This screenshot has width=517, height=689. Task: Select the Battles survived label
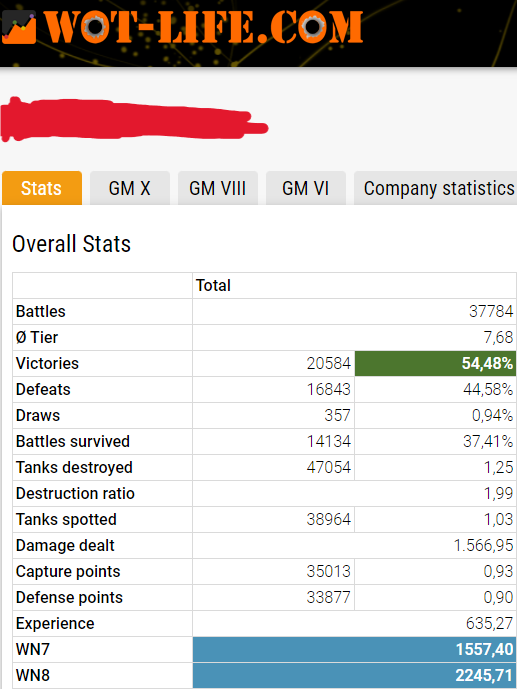pyautogui.click(x=73, y=441)
